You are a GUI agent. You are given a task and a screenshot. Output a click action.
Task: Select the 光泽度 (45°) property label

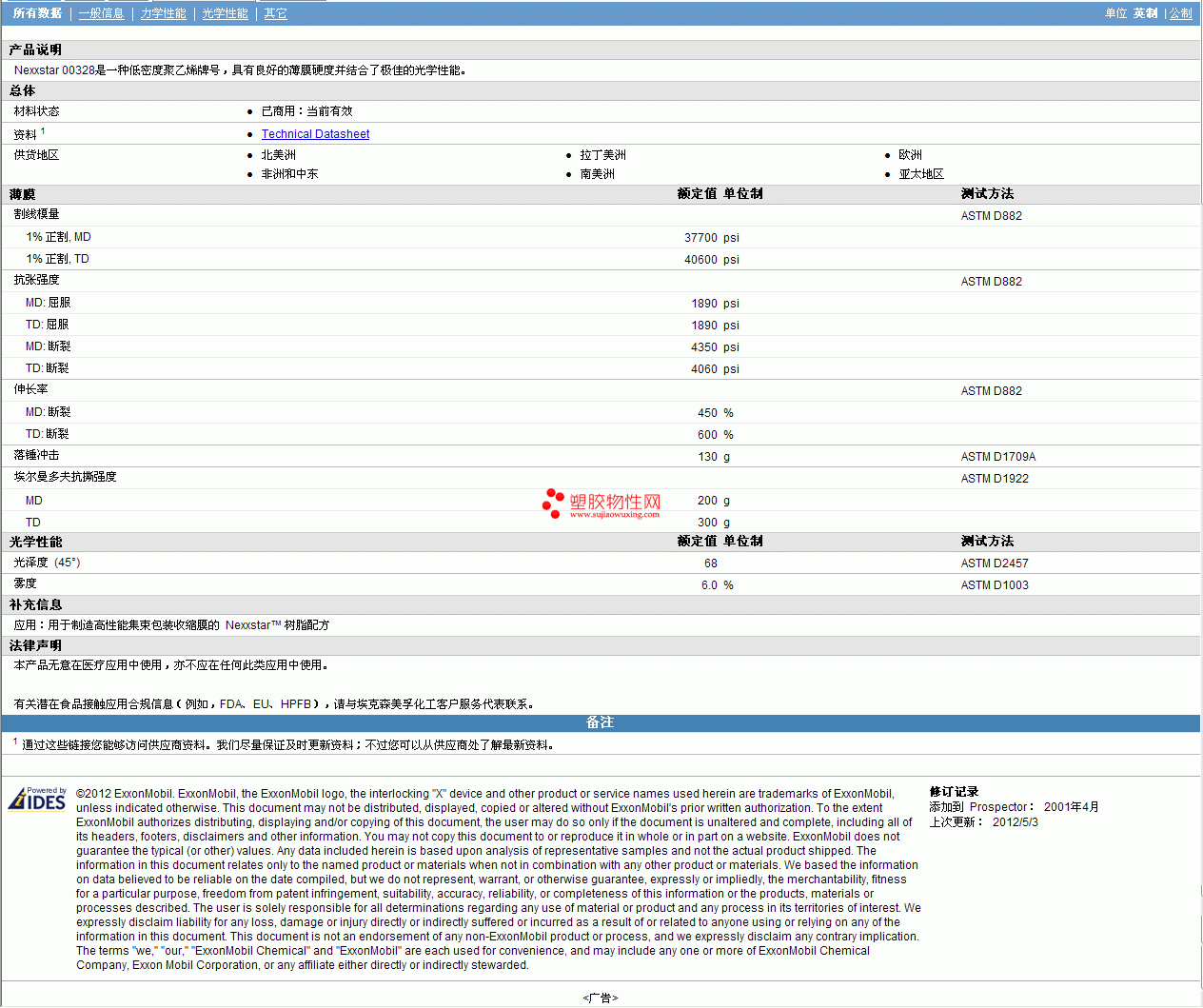[48, 563]
